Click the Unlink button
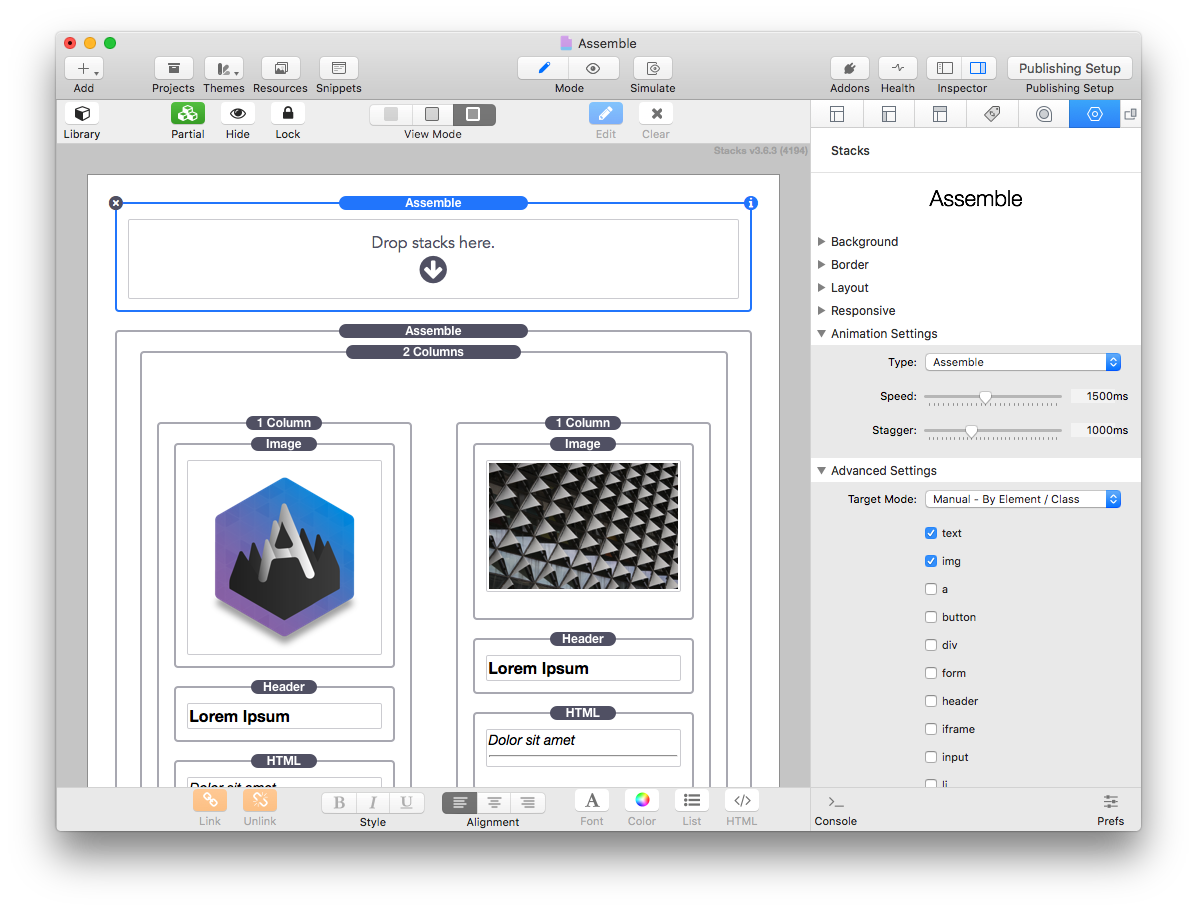The image size is (1197, 911). 260,801
